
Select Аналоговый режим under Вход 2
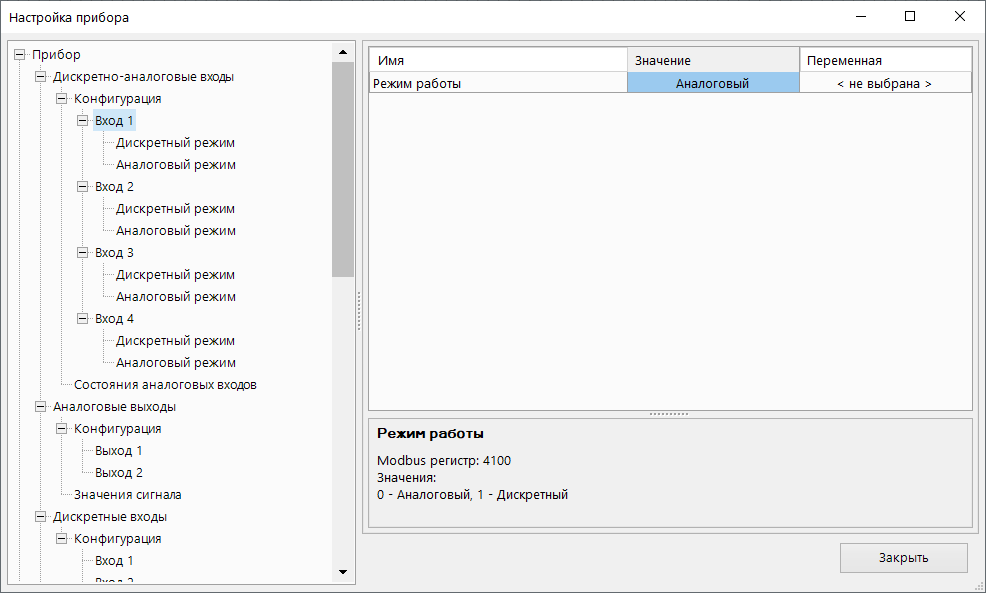coord(175,231)
